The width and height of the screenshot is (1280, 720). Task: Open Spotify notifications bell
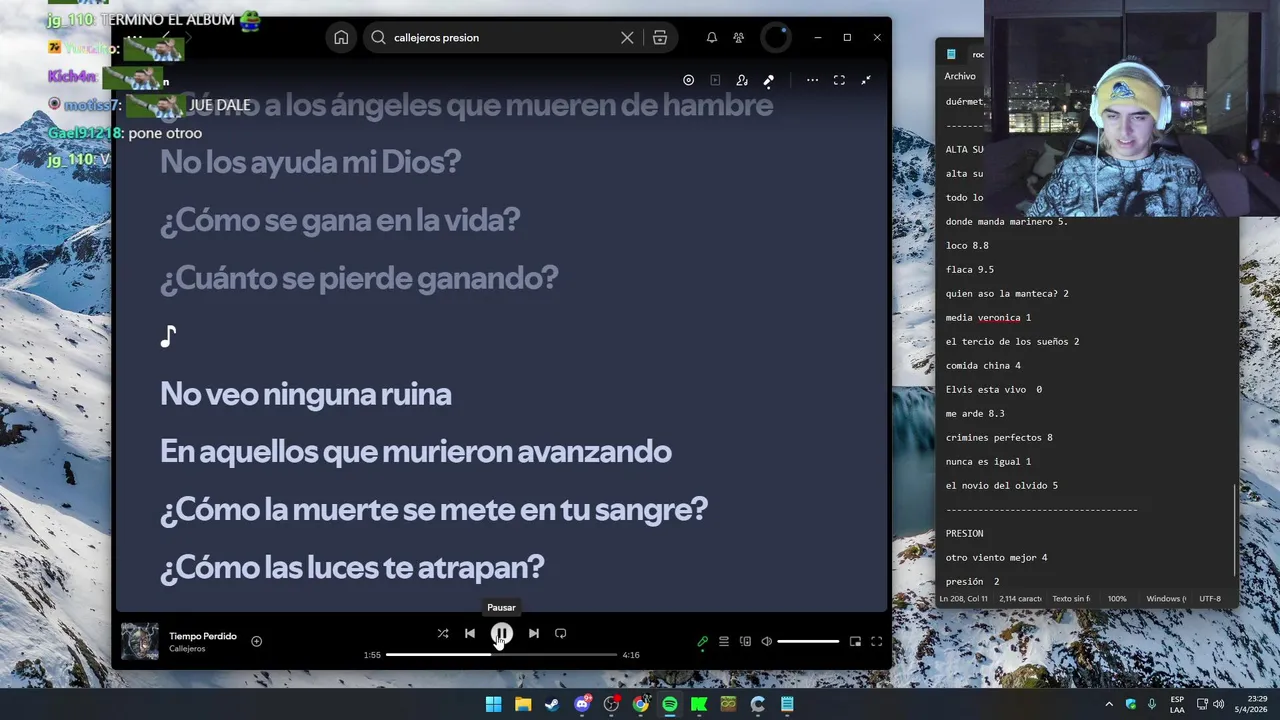click(x=712, y=37)
